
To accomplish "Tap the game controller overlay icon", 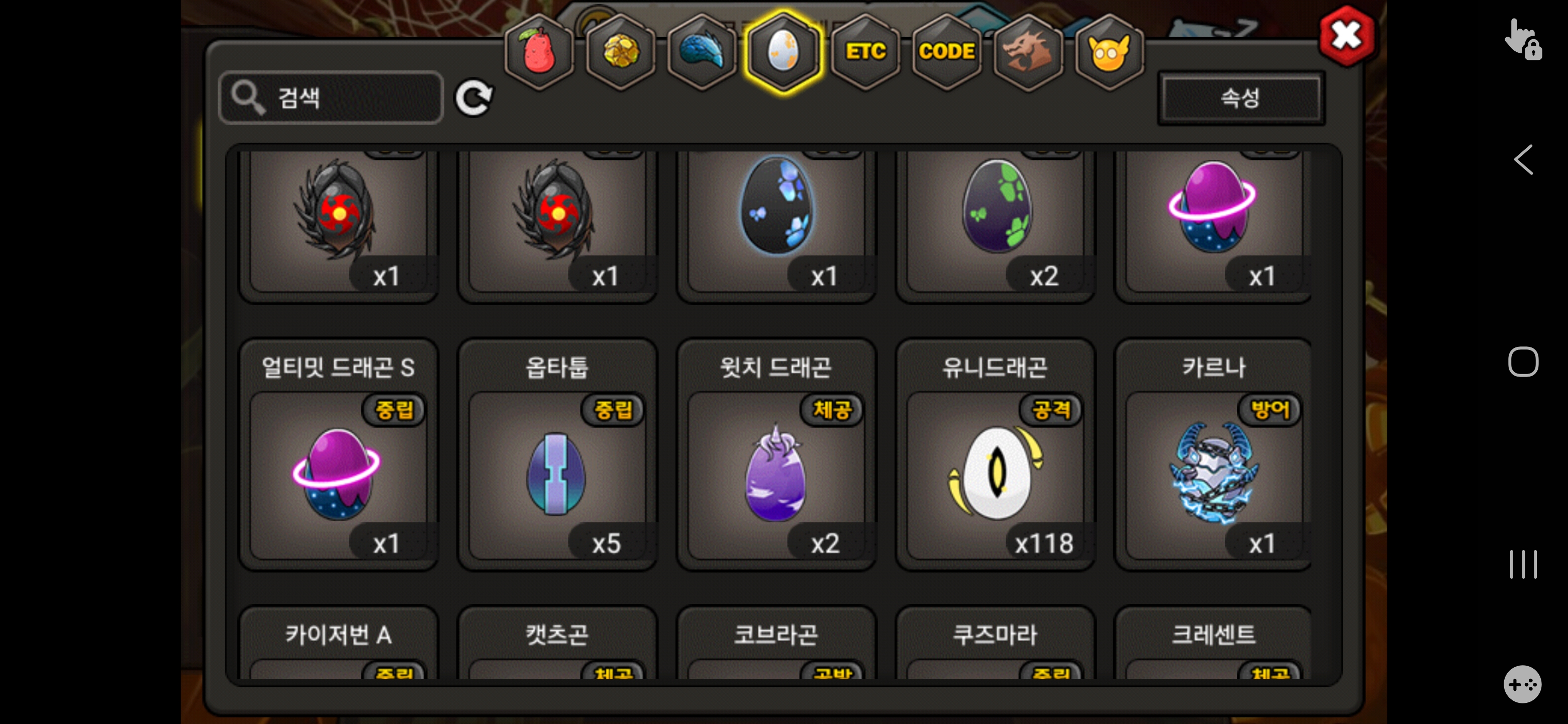I will click(1522, 684).
